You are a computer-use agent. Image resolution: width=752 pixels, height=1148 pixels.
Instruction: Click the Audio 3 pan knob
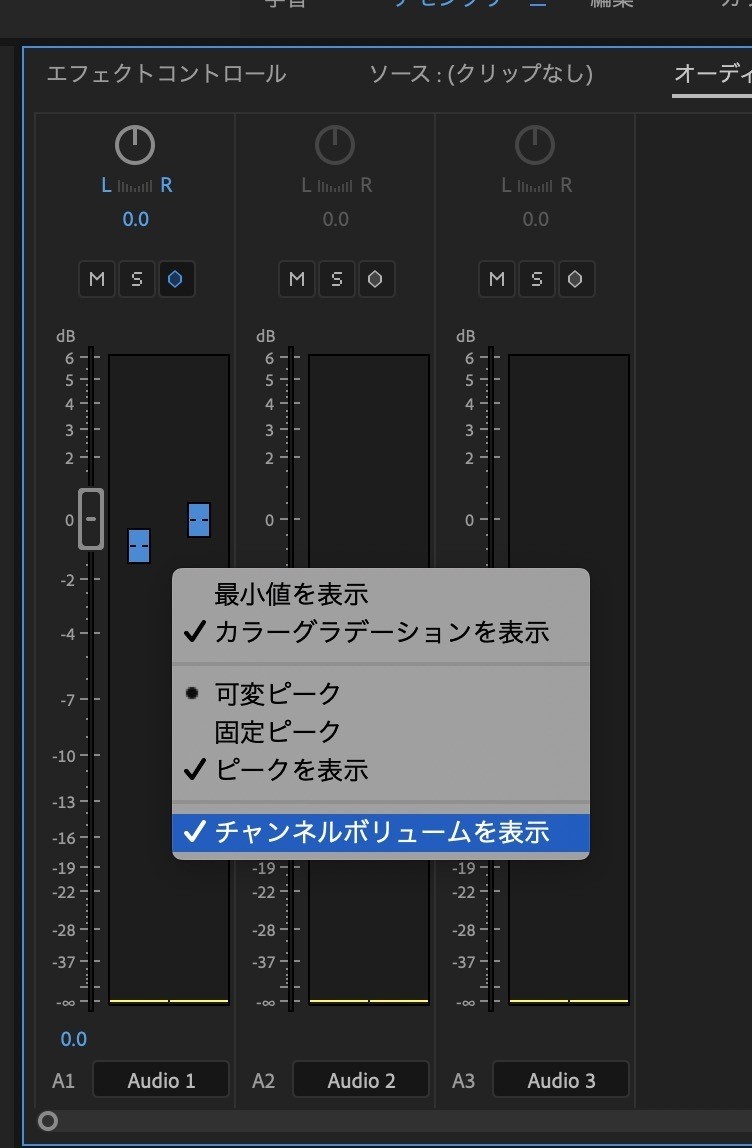(x=535, y=147)
